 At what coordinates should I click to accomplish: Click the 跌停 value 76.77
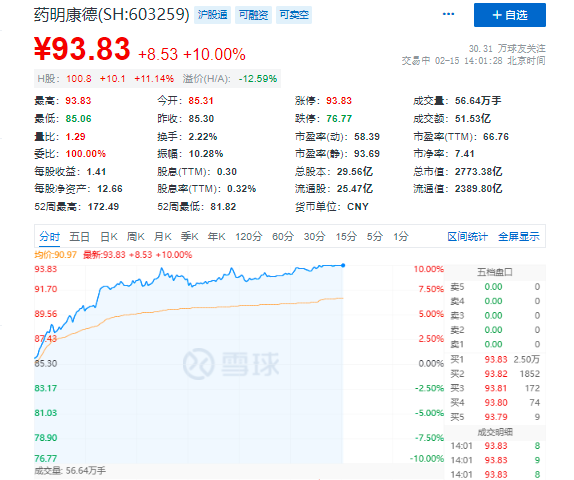coord(339,119)
